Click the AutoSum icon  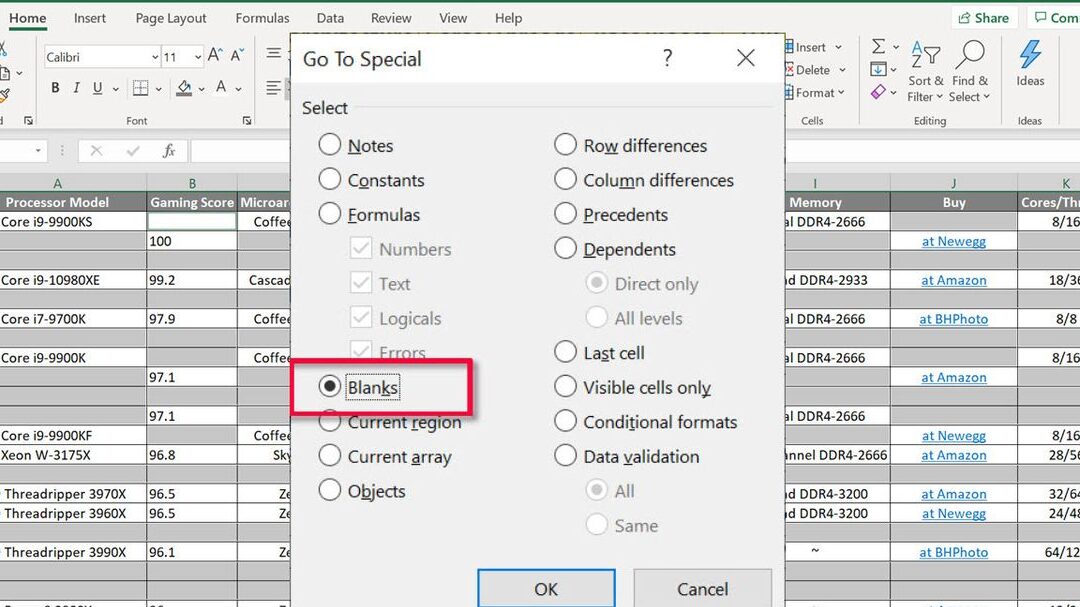pyautogui.click(x=881, y=46)
